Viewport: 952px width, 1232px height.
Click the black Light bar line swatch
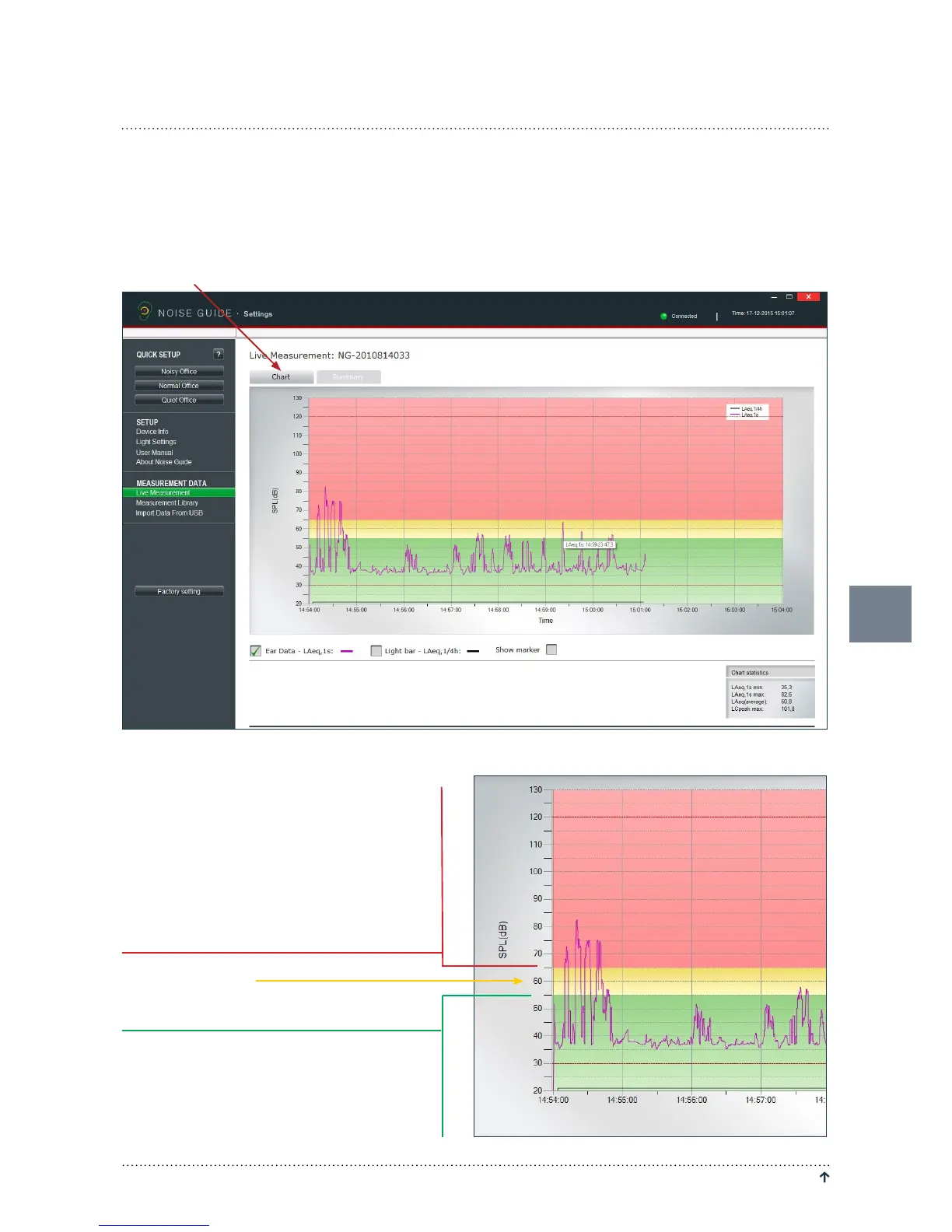(x=473, y=652)
